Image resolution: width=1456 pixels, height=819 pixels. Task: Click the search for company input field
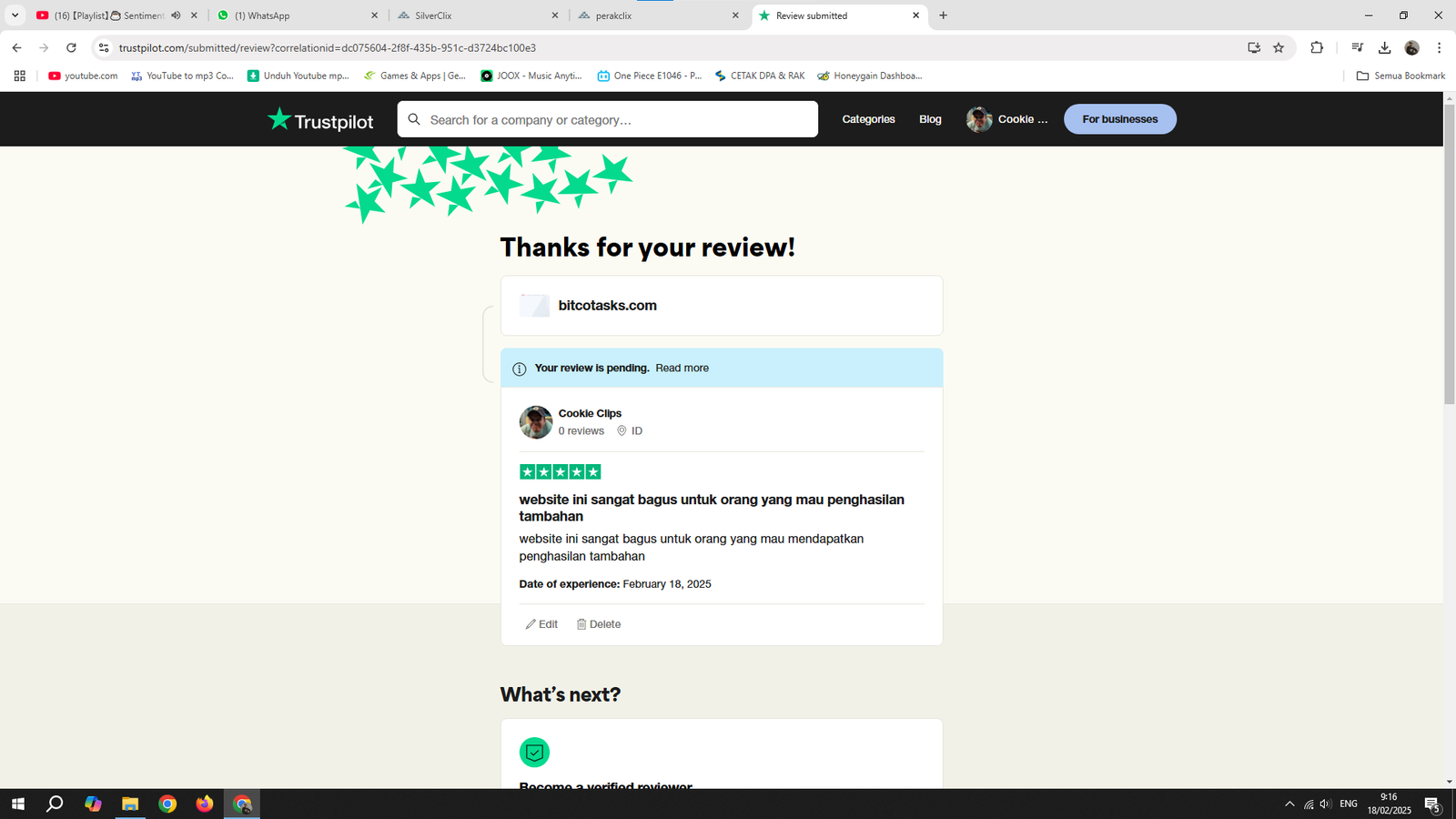pos(607,119)
